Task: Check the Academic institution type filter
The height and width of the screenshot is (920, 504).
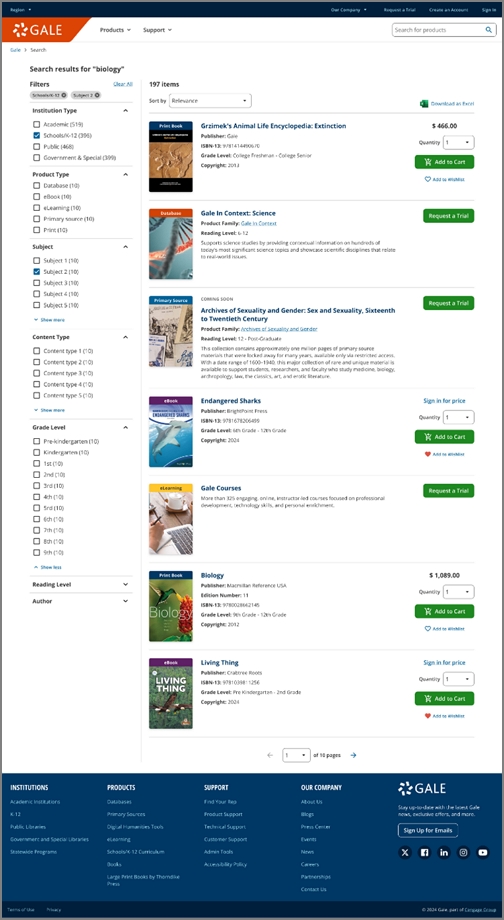Action: pyautogui.click(x=36, y=124)
